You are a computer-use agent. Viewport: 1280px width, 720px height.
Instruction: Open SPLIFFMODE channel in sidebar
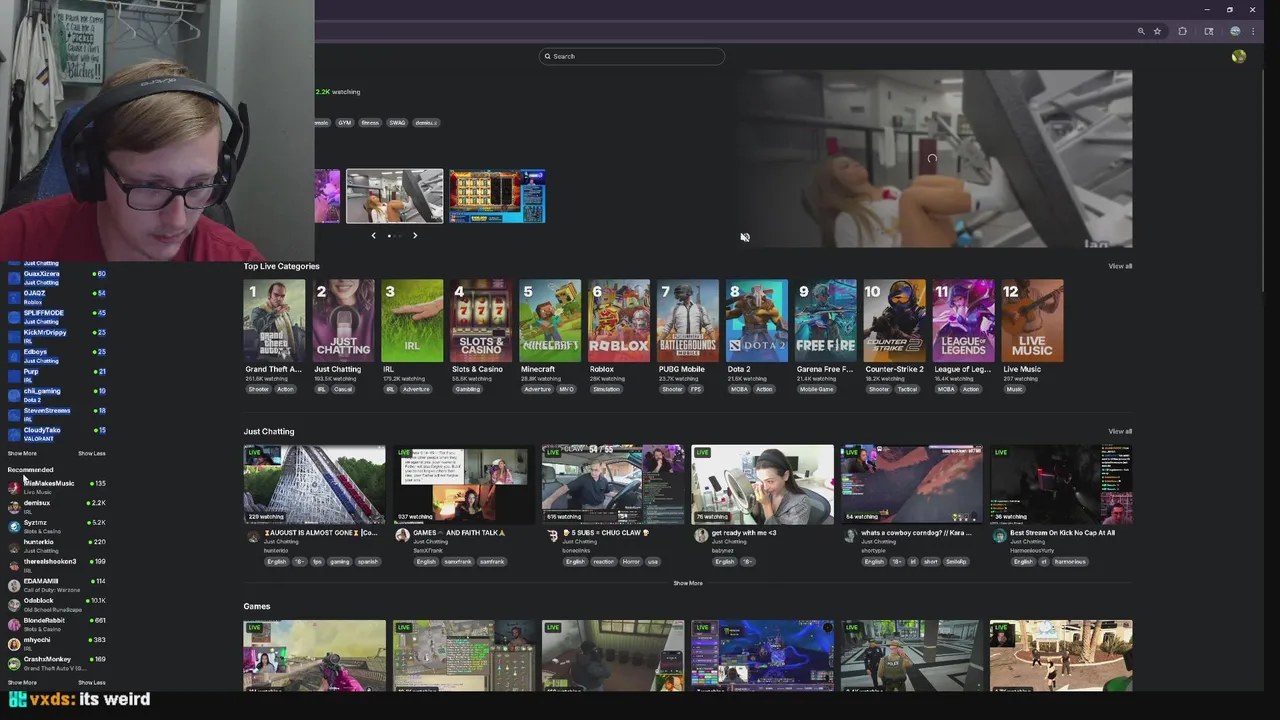point(57,317)
